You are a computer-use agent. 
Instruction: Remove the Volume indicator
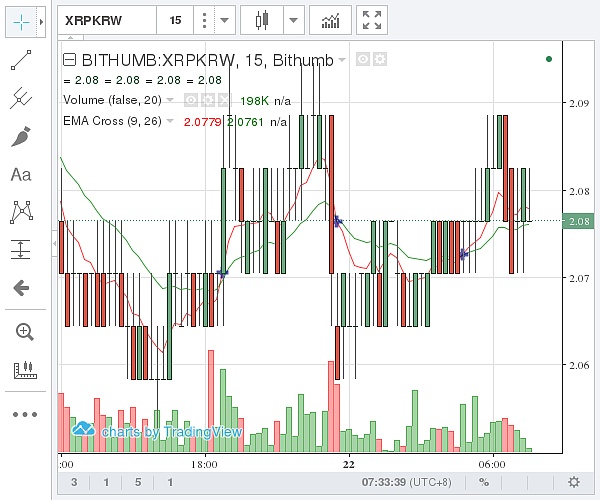click(224, 100)
